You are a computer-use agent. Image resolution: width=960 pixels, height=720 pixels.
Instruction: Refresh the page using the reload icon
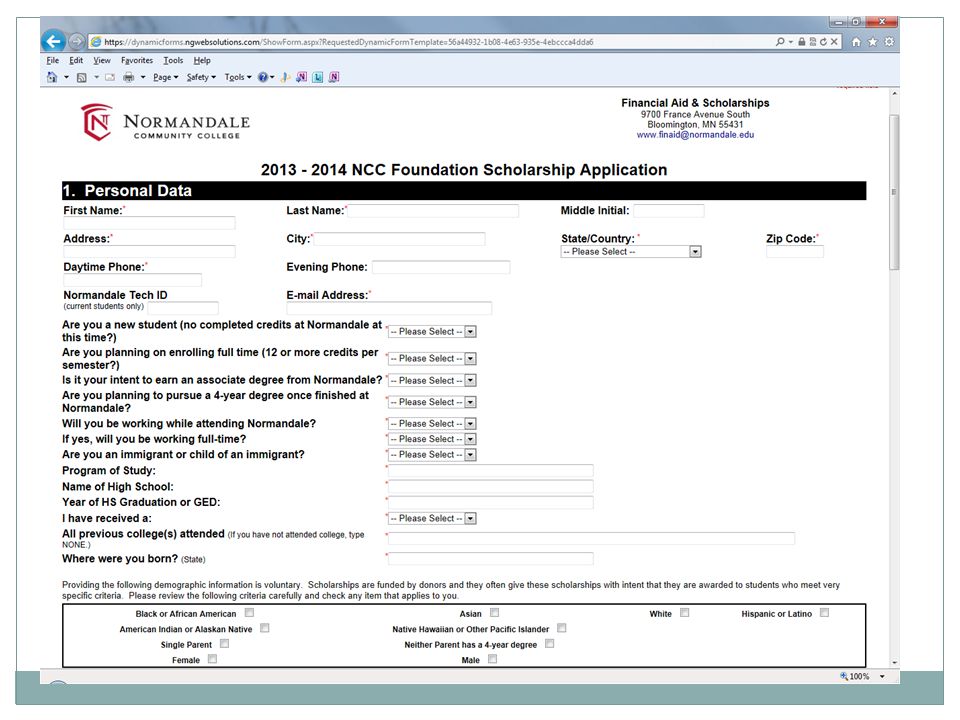coord(823,42)
